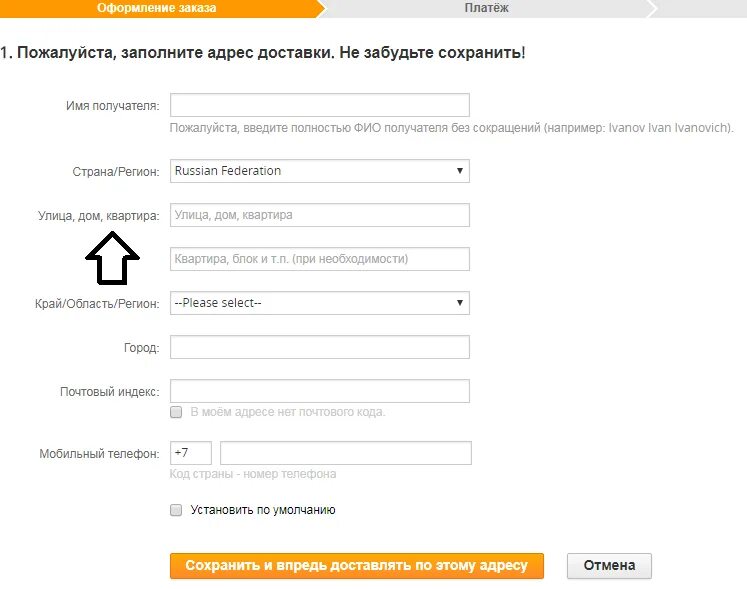Click the 'Улица, дом, квартира' address field

click(x=320, y=215)
